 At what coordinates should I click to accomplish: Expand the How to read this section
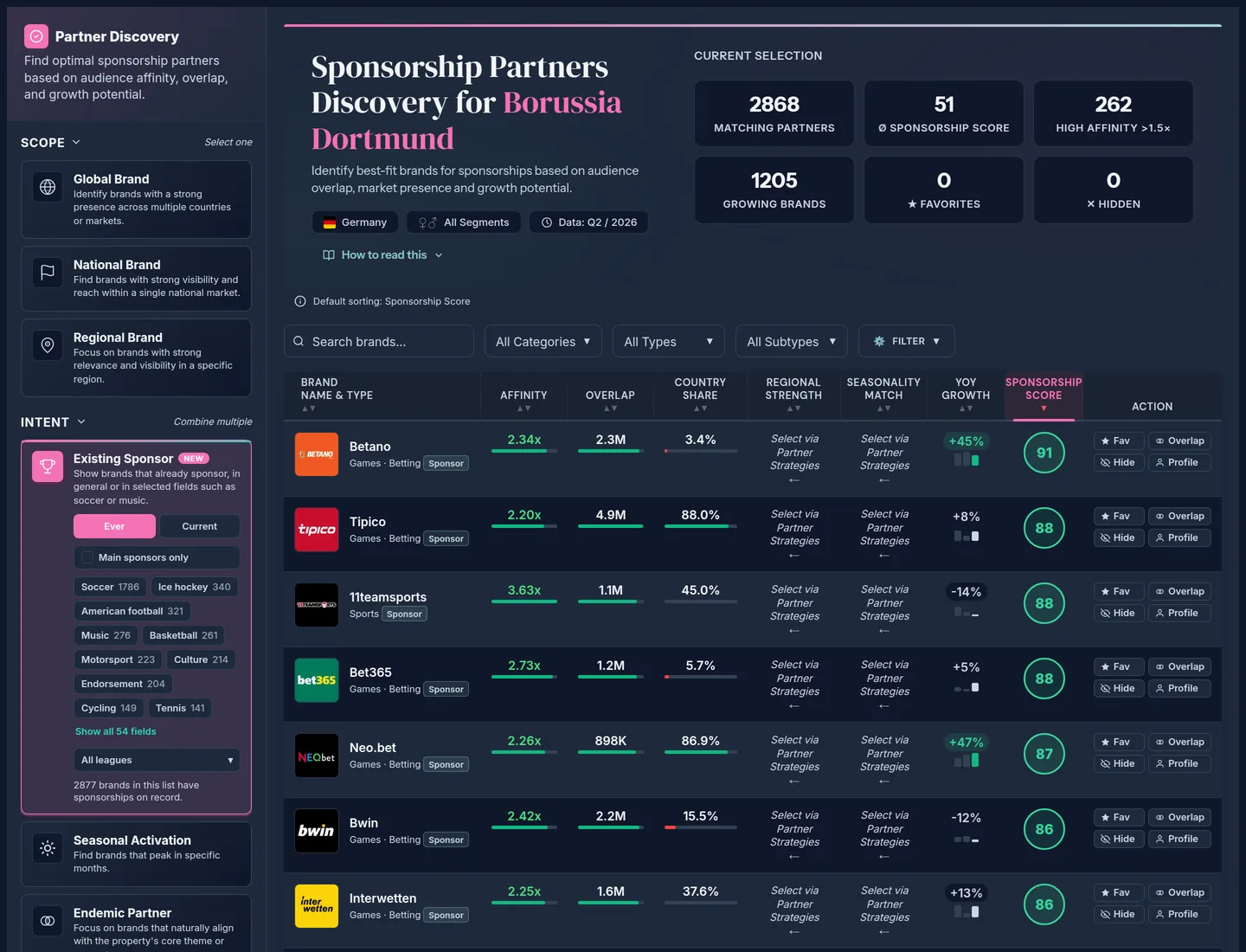[382, 255]
